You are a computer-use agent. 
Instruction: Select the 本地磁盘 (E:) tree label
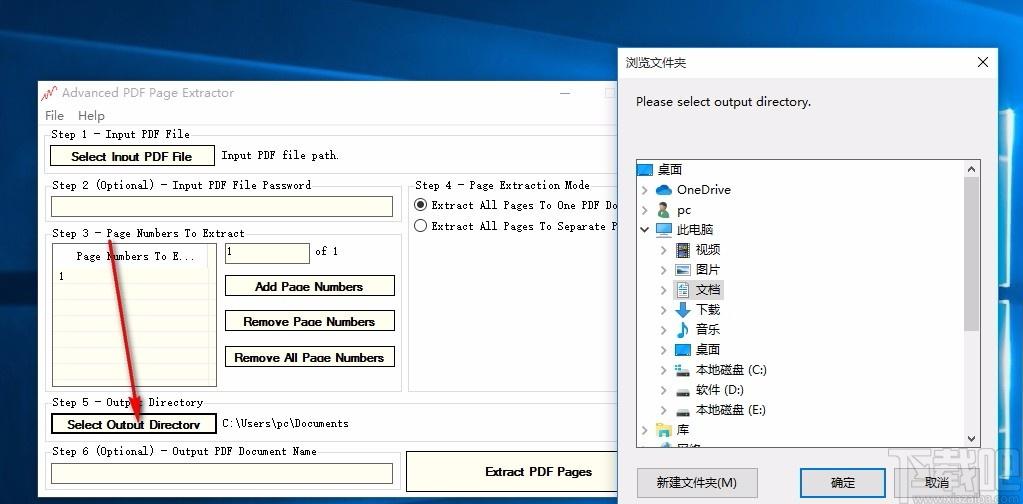click(731, 410)
